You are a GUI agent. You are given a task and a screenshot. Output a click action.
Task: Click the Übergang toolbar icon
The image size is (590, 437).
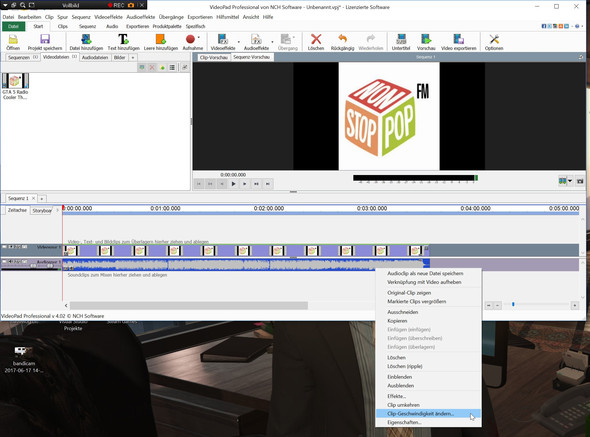click(286, 39)
